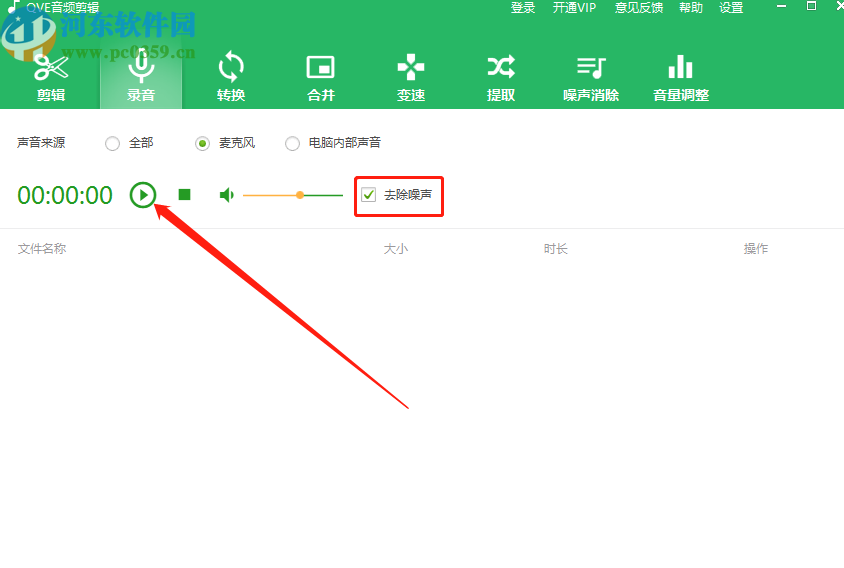Mute using the speaker volume icon
The height and width of the screenshot is (568, 844).
click(x=227, y=195)
